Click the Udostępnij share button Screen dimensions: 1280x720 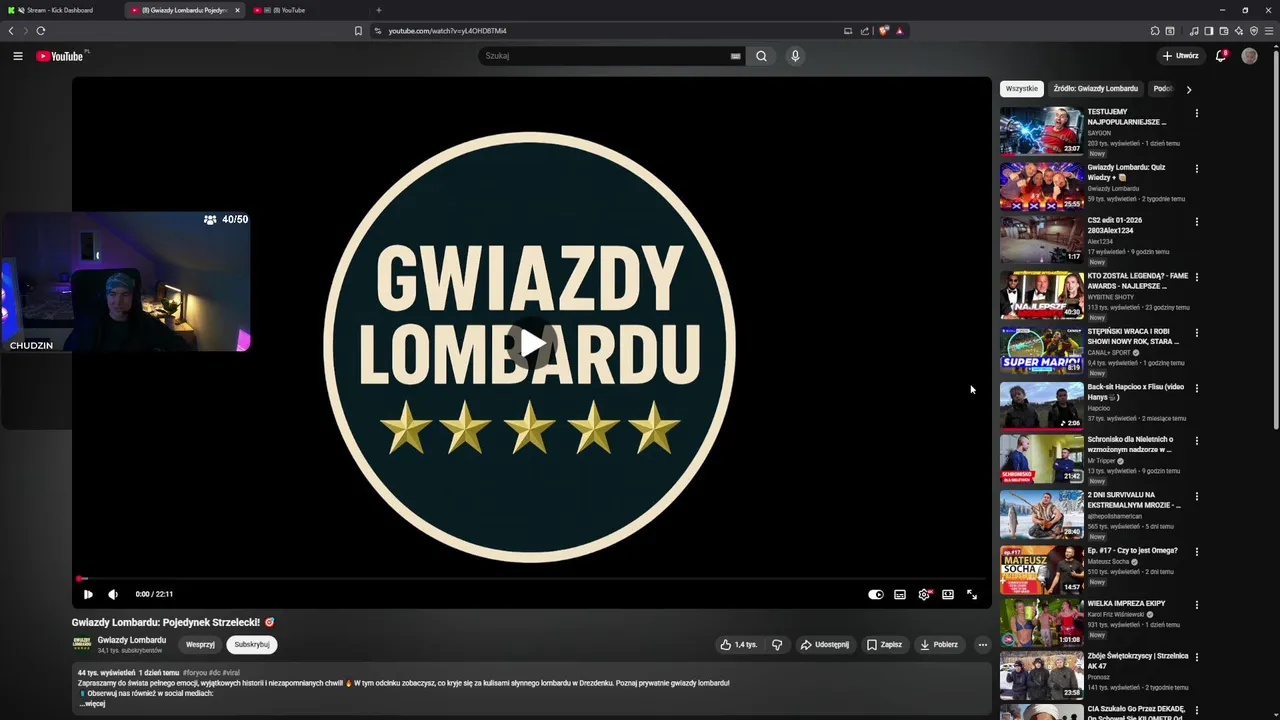[825, 645]
